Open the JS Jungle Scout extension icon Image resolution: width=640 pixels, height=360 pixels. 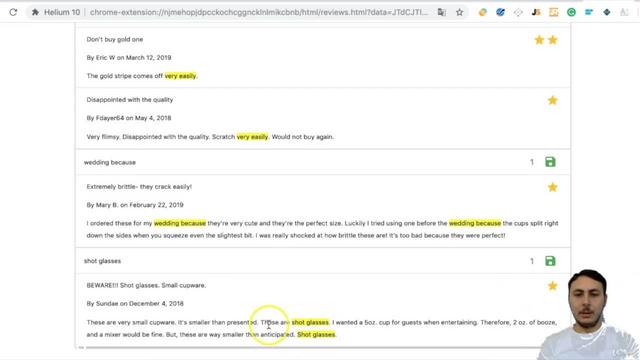pyautogui.click(x=536, y=12)
